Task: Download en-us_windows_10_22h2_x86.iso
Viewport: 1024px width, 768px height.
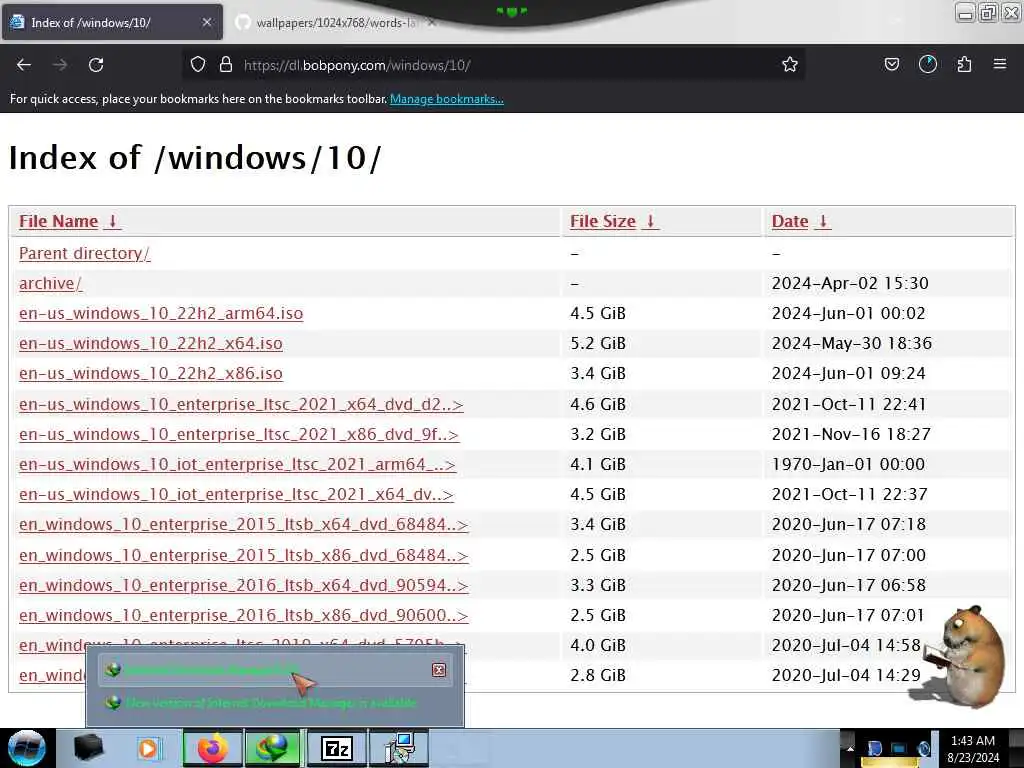Action: (151, 374)
